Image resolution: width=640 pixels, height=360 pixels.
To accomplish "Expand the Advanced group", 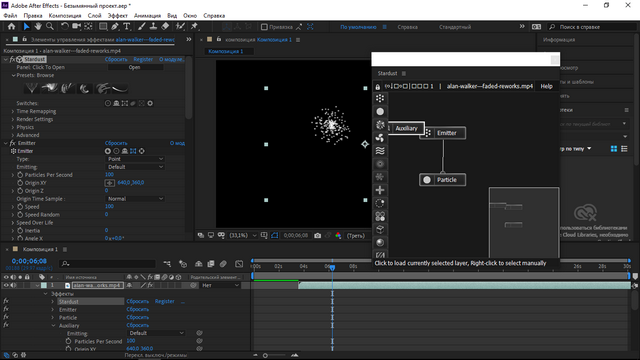I will (13, 135).
